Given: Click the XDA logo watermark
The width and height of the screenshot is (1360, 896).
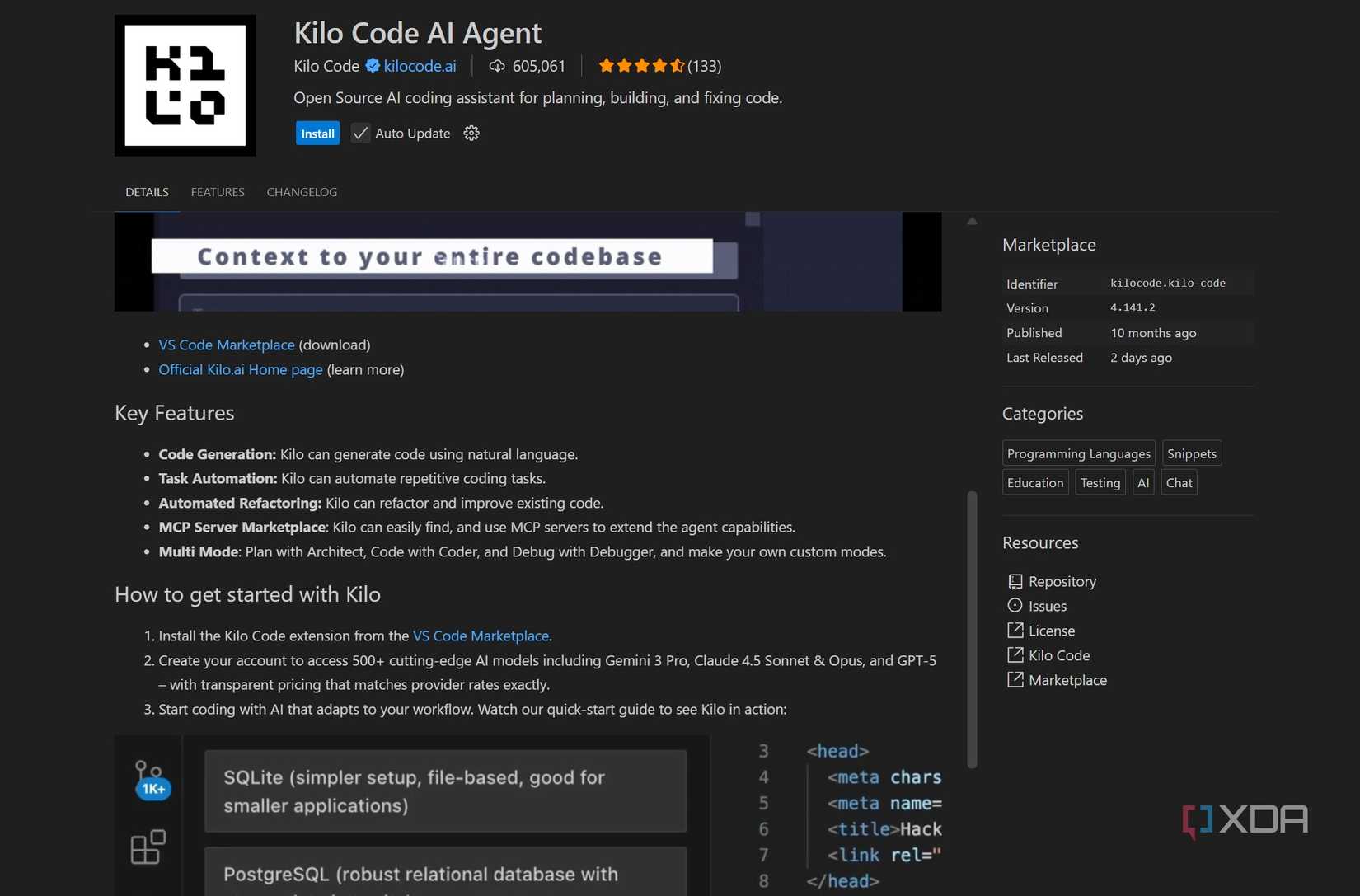Looking at the screenshot, I should [1245, 820].
